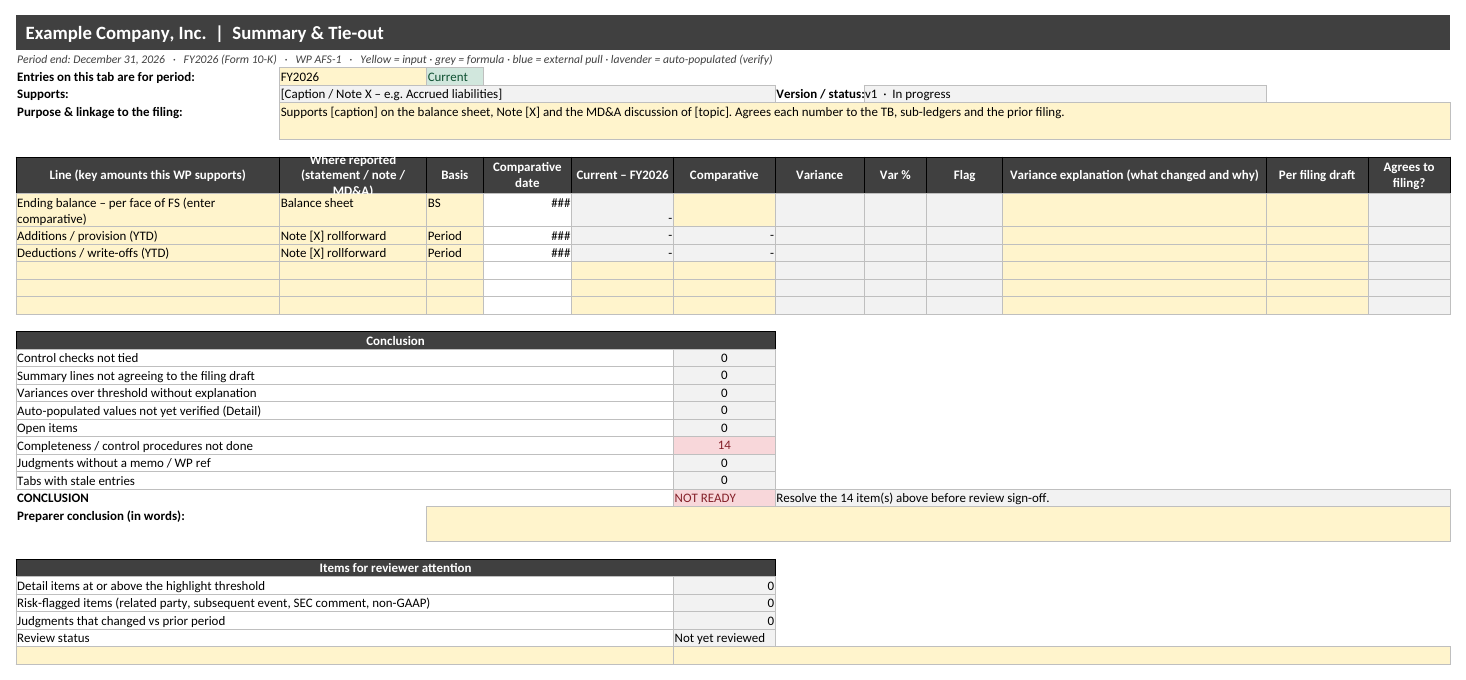The image size is (1466, 680).
Task: Click the Variance explanation cell for Ending balance row
Action: point(1134,210)
